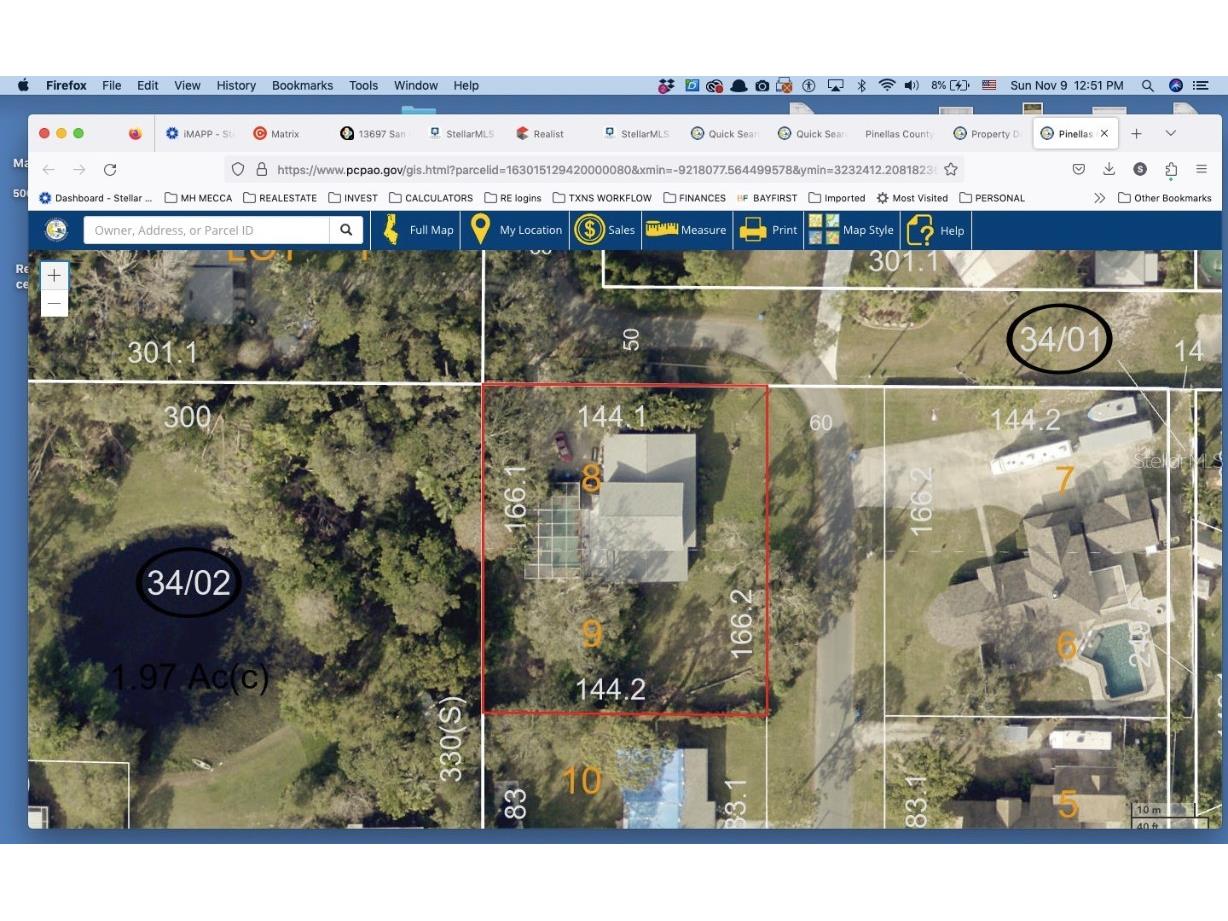The height and width of the screenshot is (921, 1228).
Task: Click the Owner, Address, or Parcel ID field
Action: click(x=200, y=229)
